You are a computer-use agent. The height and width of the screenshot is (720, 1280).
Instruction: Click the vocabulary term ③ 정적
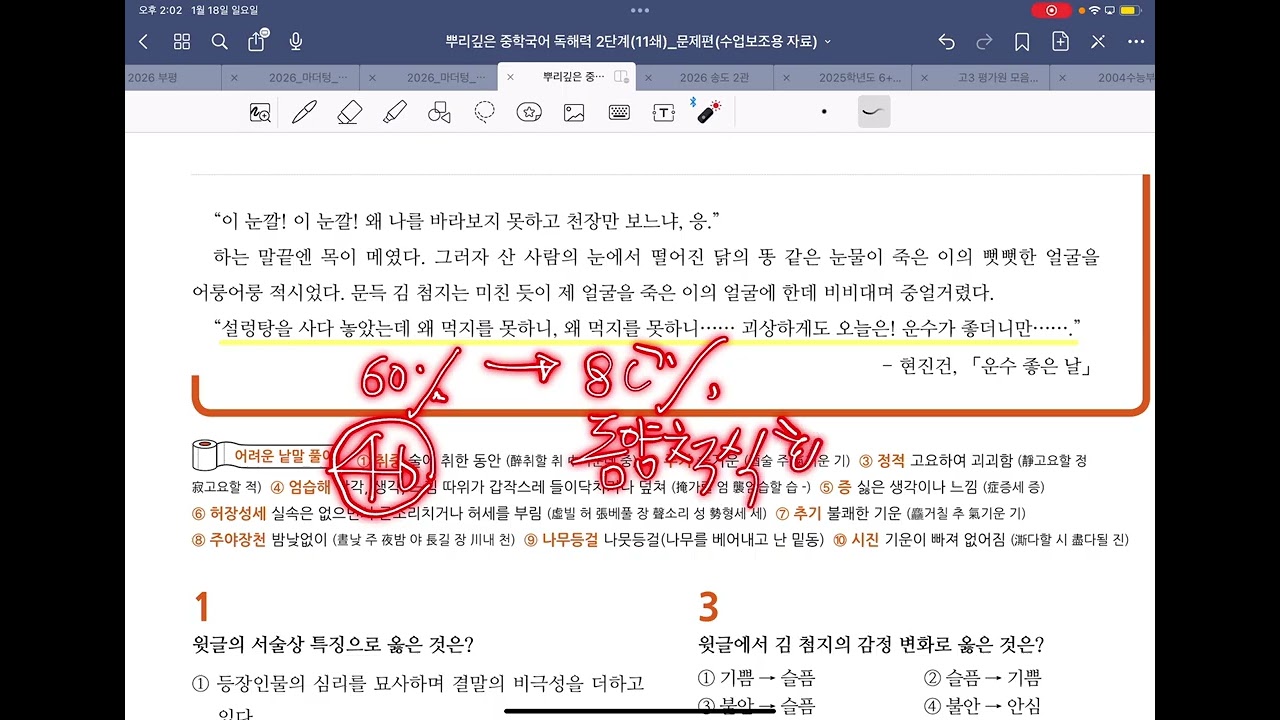tap(882, 461)
